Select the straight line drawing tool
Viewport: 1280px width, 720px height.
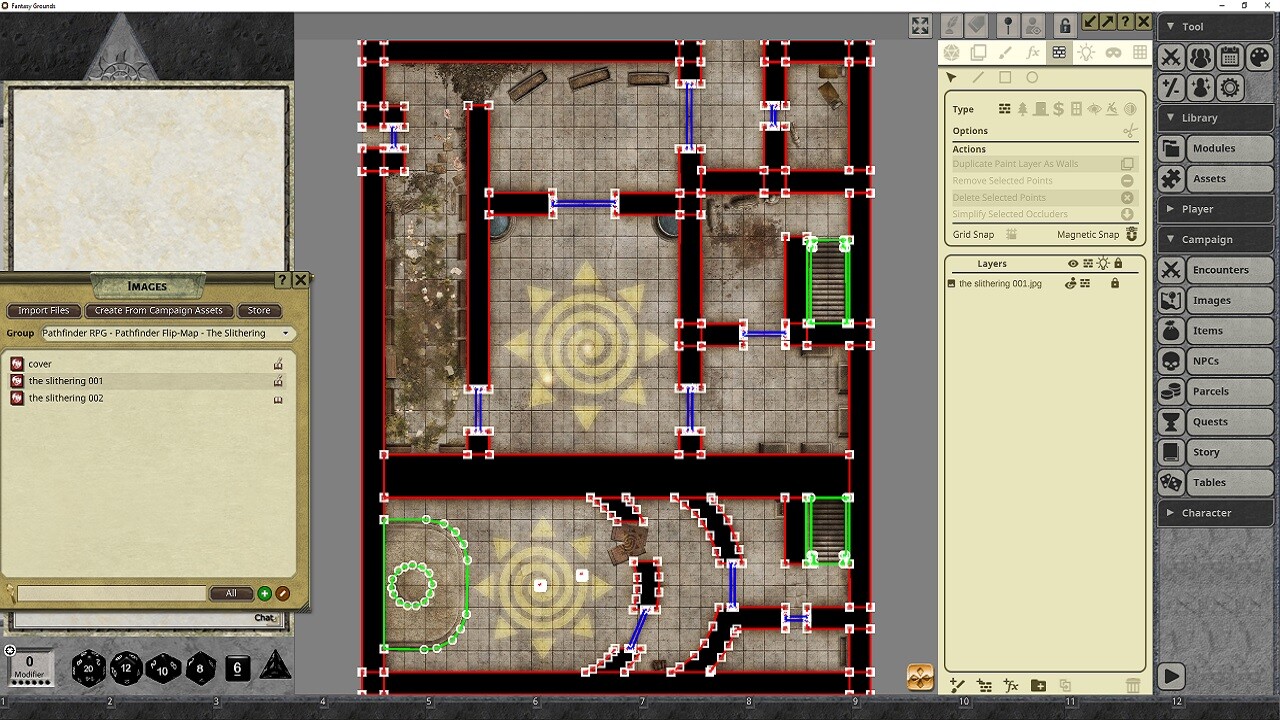(x=978, y=78)
